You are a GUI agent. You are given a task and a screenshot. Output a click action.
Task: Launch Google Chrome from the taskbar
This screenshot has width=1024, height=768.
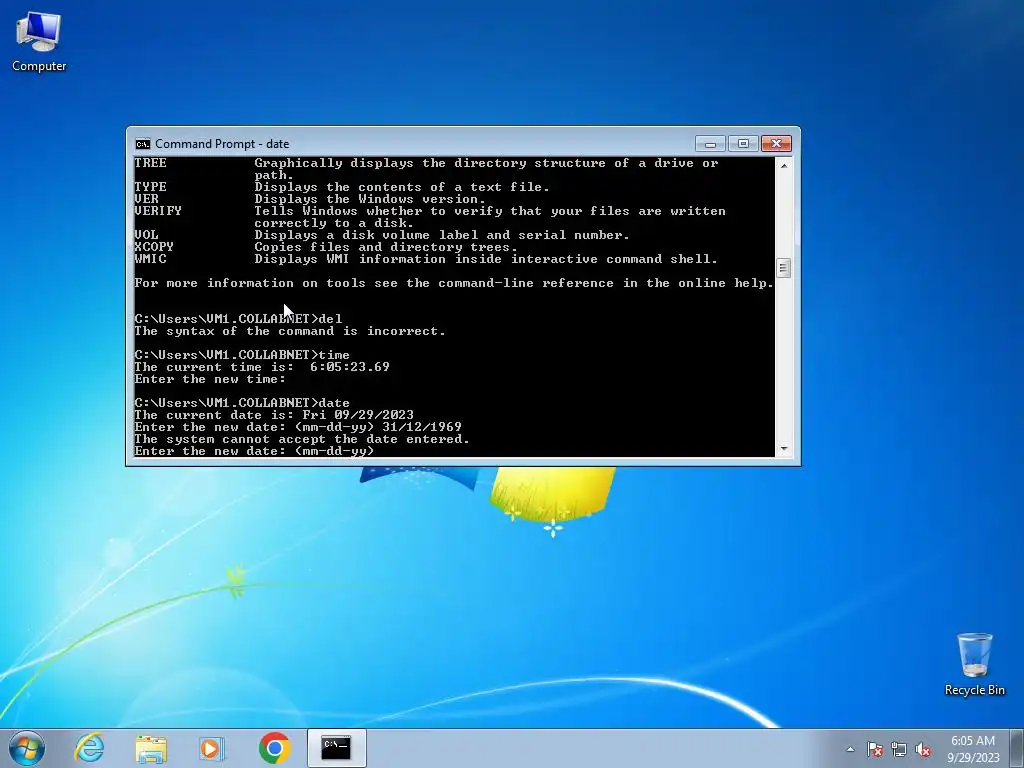pyautogui.click(x=274, y=748)
